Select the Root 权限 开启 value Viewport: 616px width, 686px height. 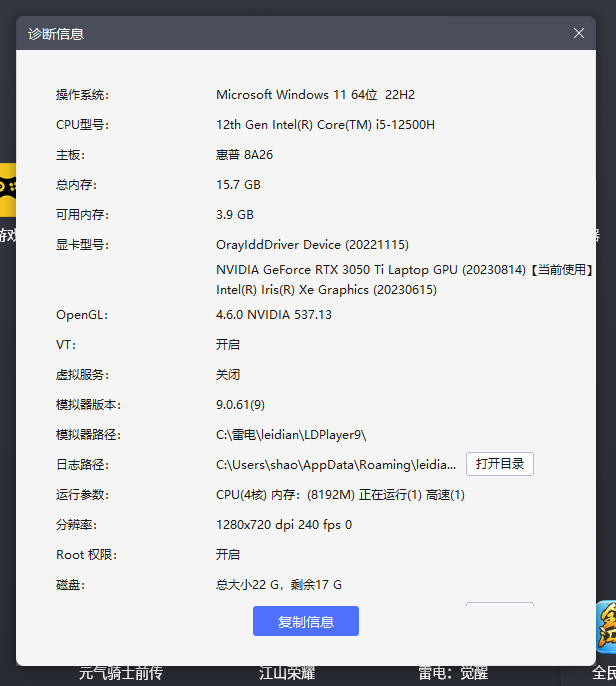[x=228, y=555]
